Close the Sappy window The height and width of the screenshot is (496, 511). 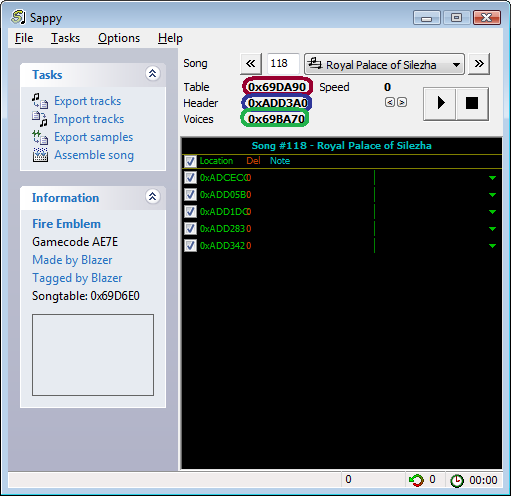pyautogui.click(x=487, y=18)
